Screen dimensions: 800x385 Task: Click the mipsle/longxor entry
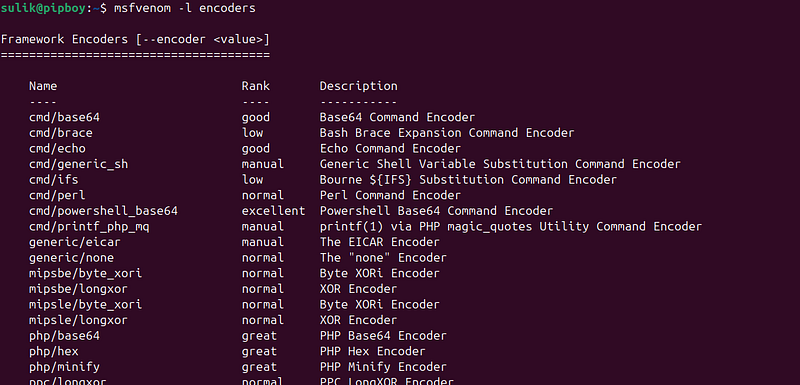tap(79, 320)
